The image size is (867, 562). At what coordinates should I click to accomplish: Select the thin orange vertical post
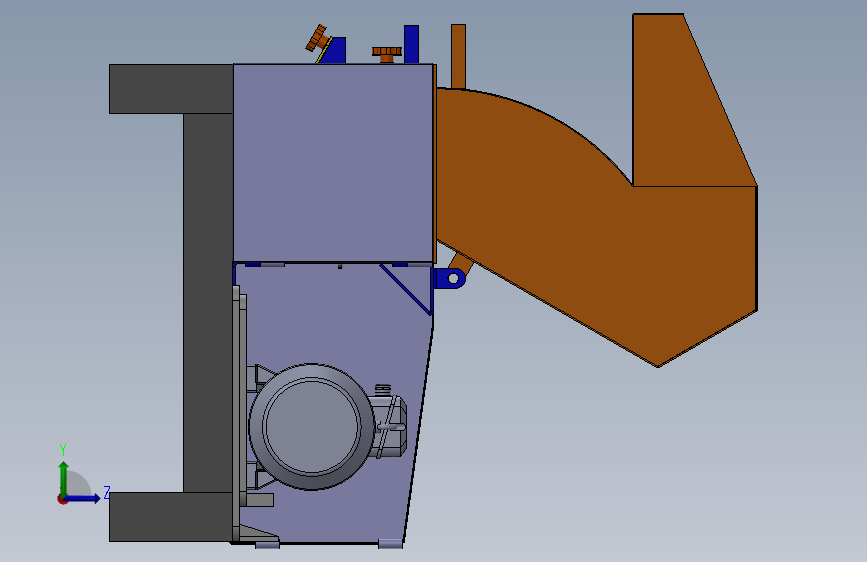(x=458, y=56)
